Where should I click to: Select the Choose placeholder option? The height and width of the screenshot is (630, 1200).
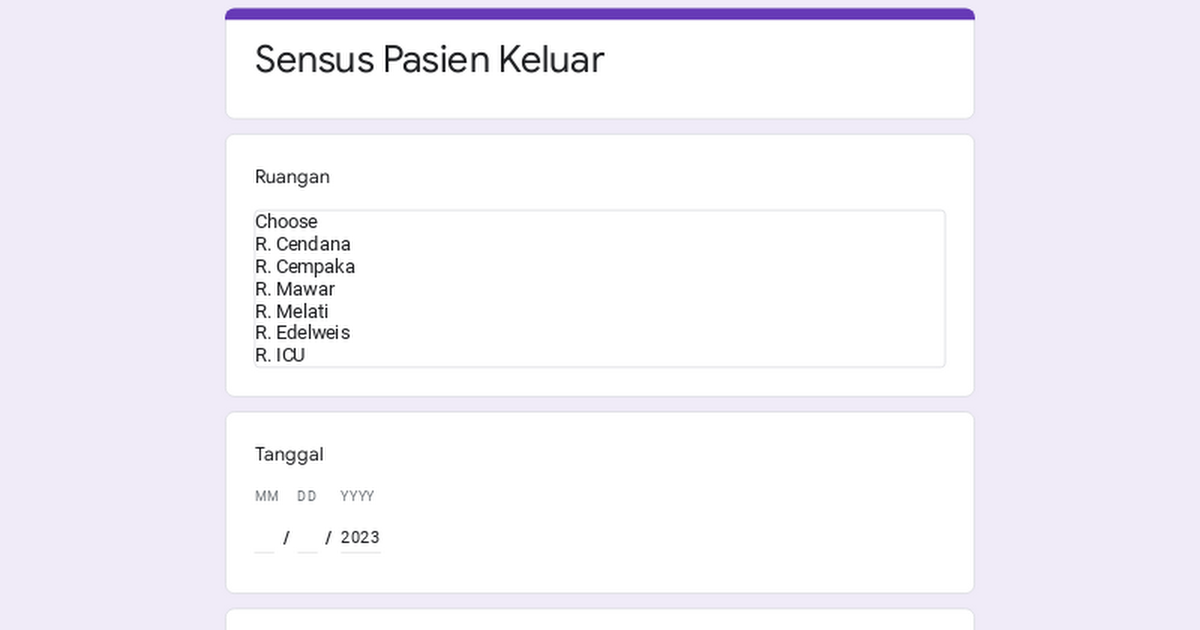286,221
